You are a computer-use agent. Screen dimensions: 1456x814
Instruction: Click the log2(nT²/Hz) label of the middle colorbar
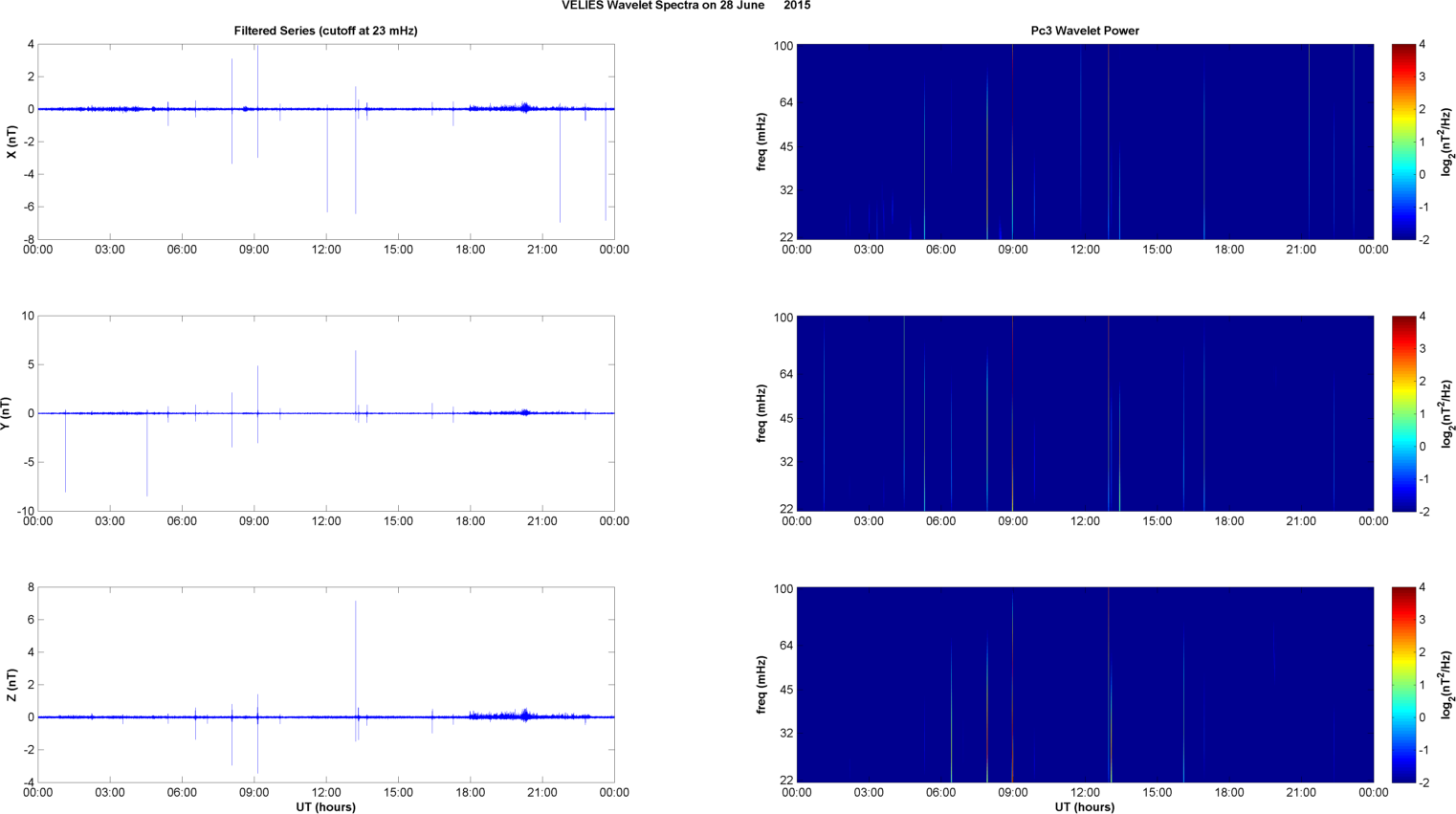(1446, 413)
